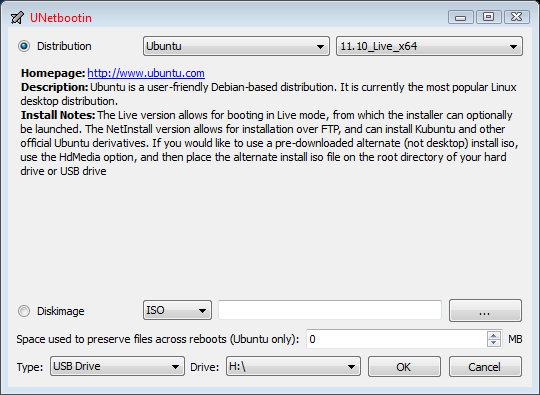Viewport: 540px width, 395px height.
Task: Click the Cancel button
Action: (x=485, y=366)
